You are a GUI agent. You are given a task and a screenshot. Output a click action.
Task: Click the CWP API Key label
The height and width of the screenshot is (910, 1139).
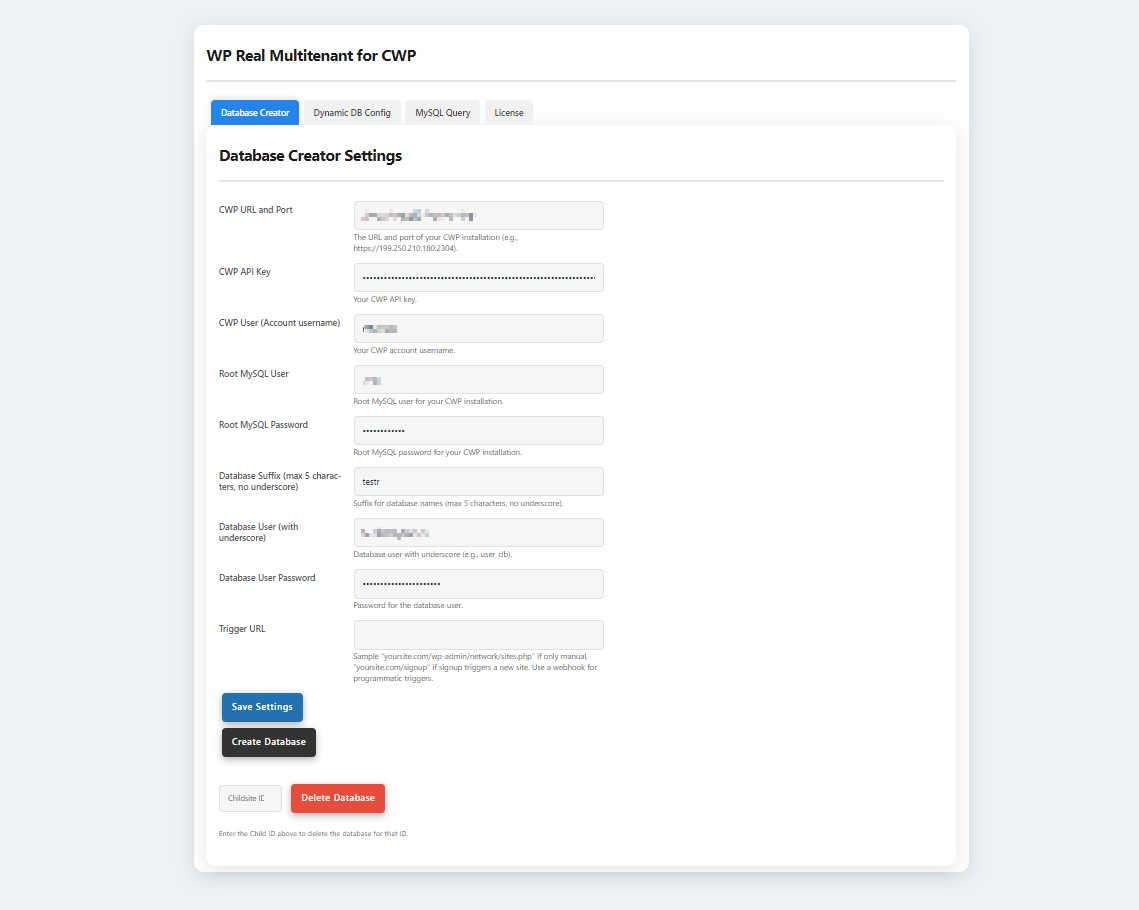(x=245, y=272)
